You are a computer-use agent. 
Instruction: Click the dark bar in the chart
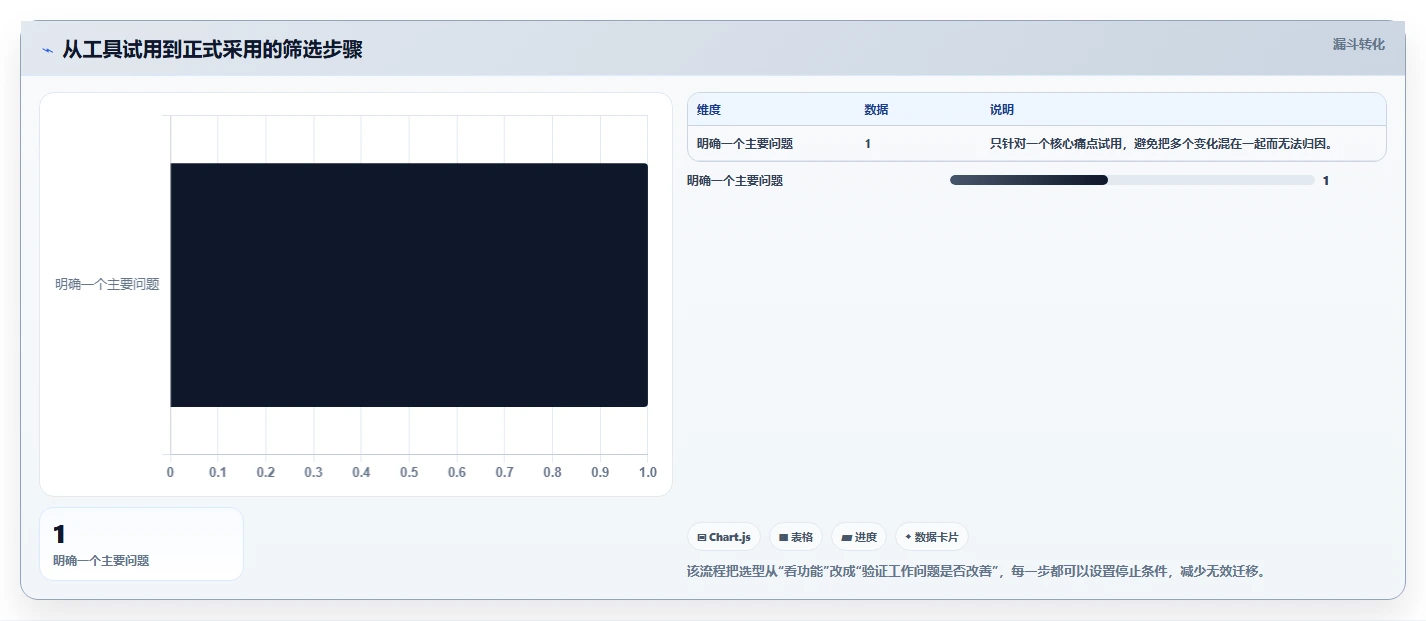pyautogui.click(x=409, y=285)
